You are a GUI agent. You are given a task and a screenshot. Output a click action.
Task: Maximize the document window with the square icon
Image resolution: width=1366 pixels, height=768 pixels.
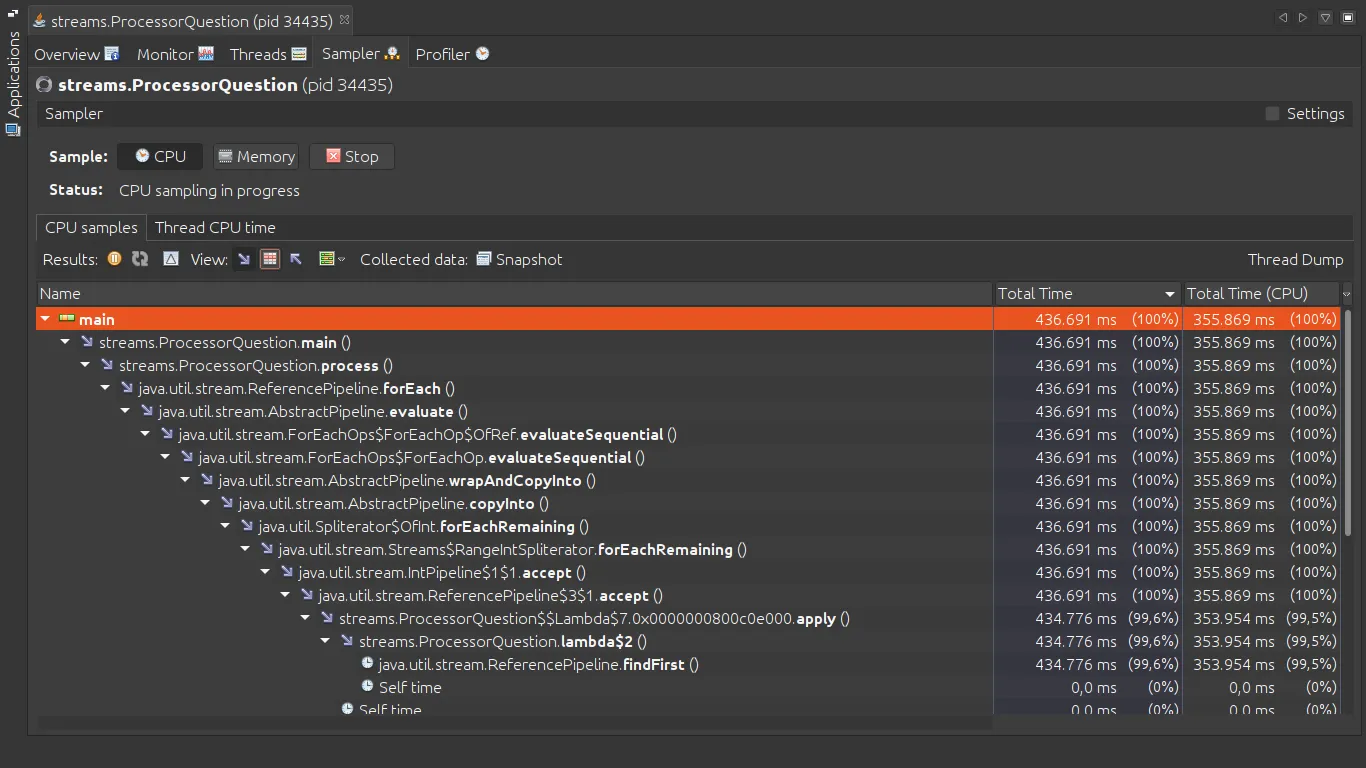pos(1346,18)
